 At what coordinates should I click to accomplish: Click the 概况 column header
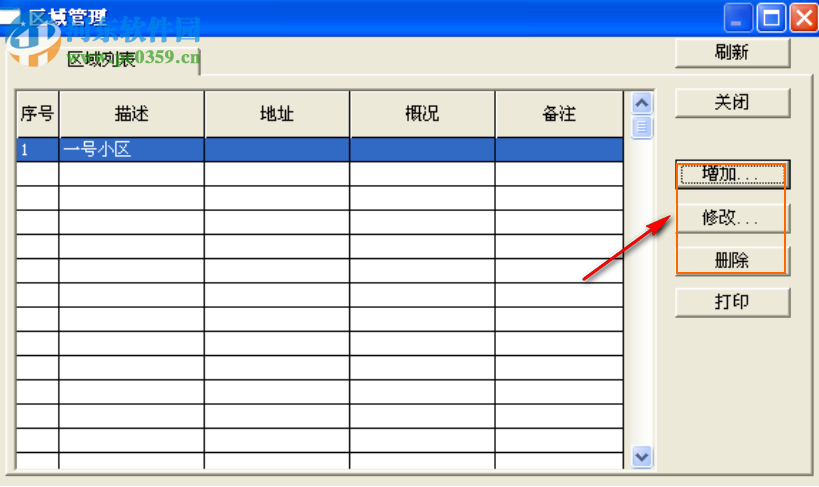tap(422, 114)
